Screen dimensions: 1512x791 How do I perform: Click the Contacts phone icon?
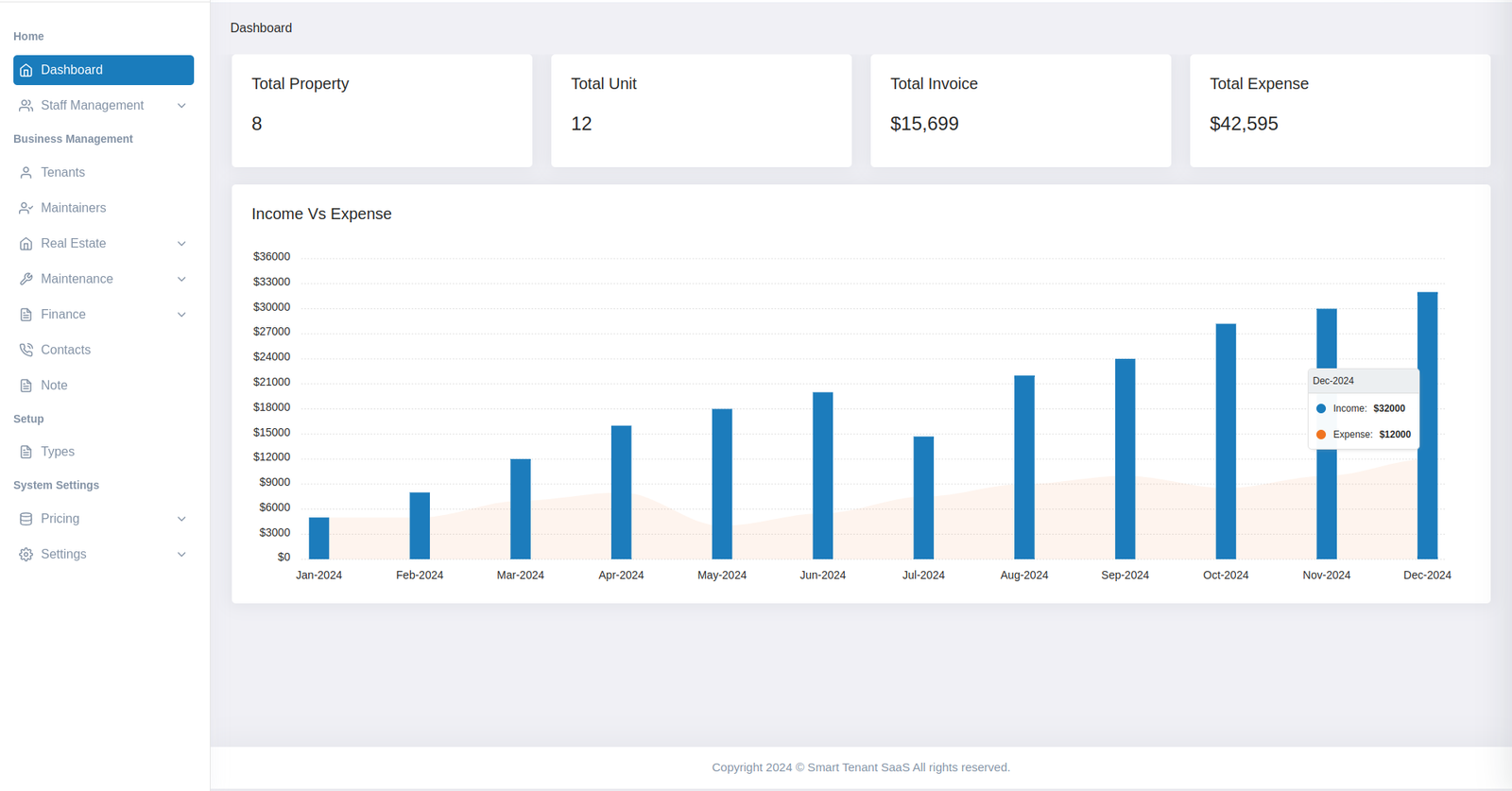26,350
